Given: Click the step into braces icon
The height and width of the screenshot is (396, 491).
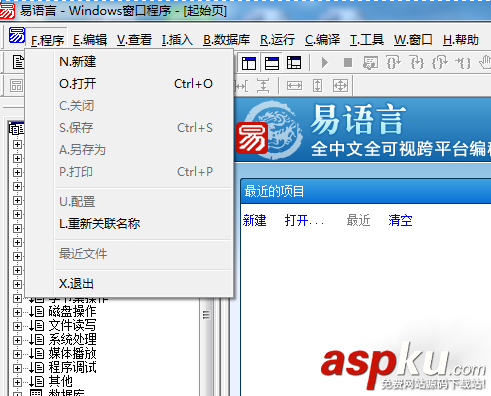Looking at the screenshot, I should point(417,62).
